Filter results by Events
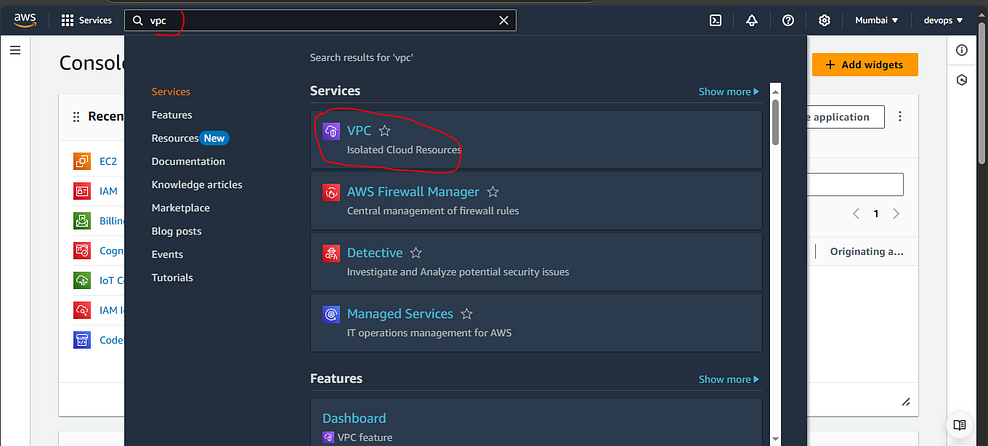 click(167, 254)
